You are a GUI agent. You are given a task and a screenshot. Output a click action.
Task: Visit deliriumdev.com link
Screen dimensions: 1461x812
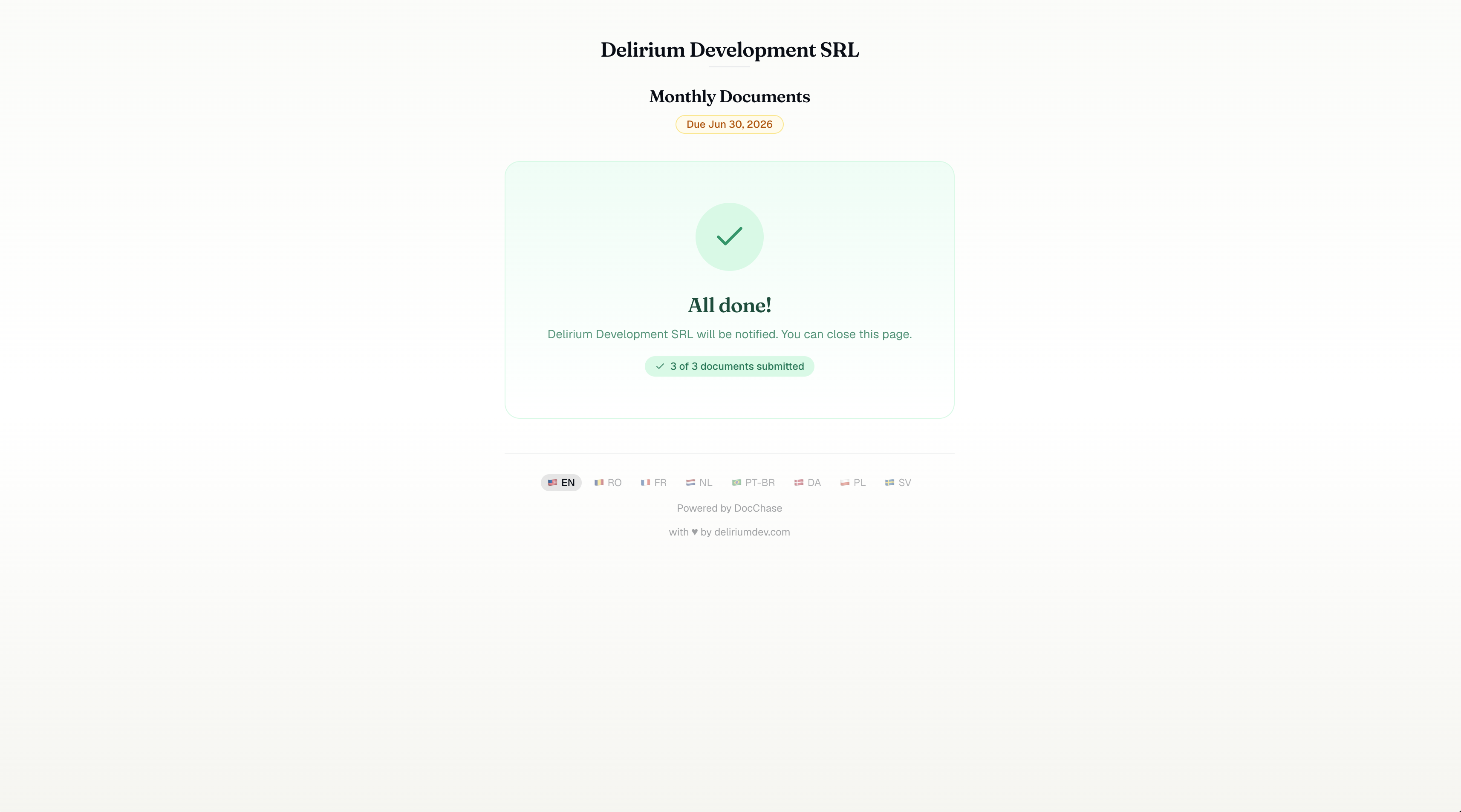pyautogui.click(x=752, y=532)
